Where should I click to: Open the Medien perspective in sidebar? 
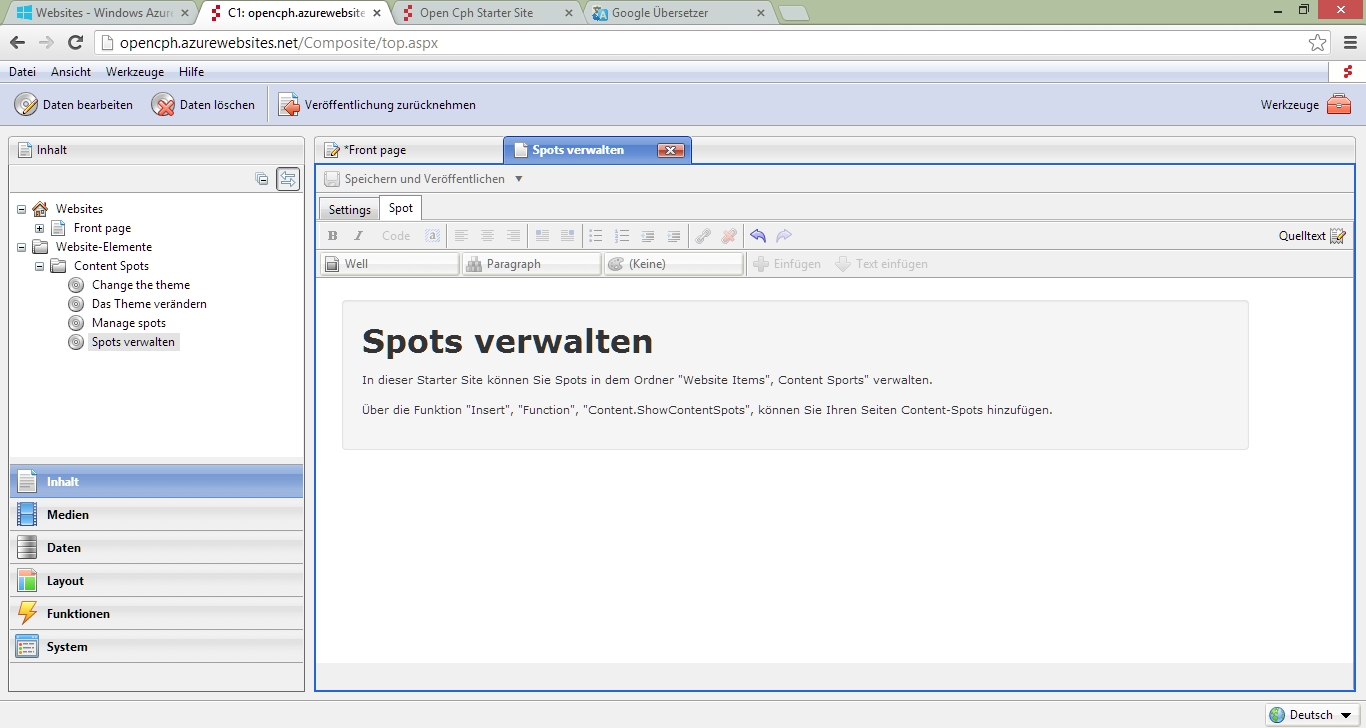tap(67, 515)
